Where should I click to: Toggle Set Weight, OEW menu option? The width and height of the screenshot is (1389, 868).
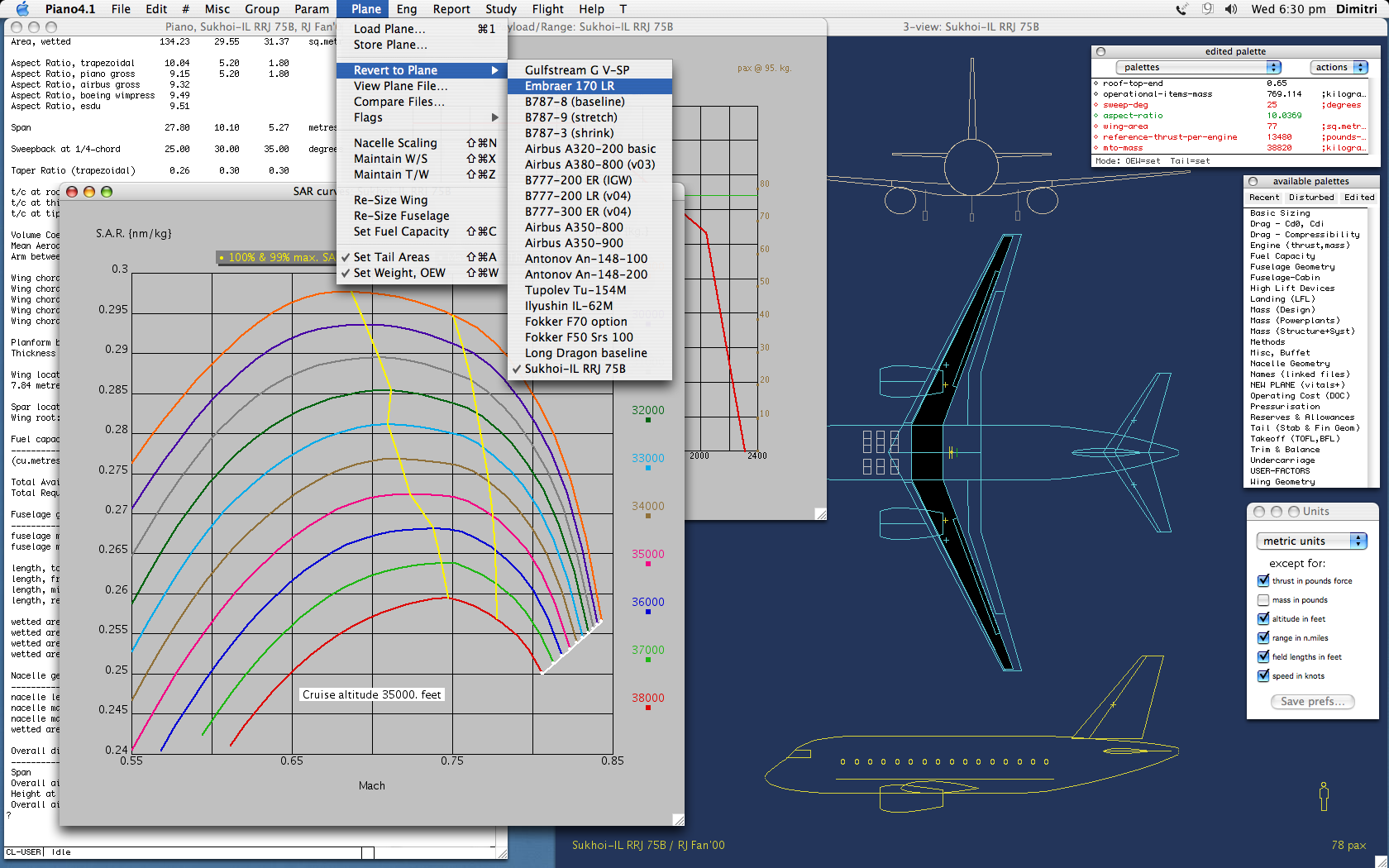[x=422, y=273]
